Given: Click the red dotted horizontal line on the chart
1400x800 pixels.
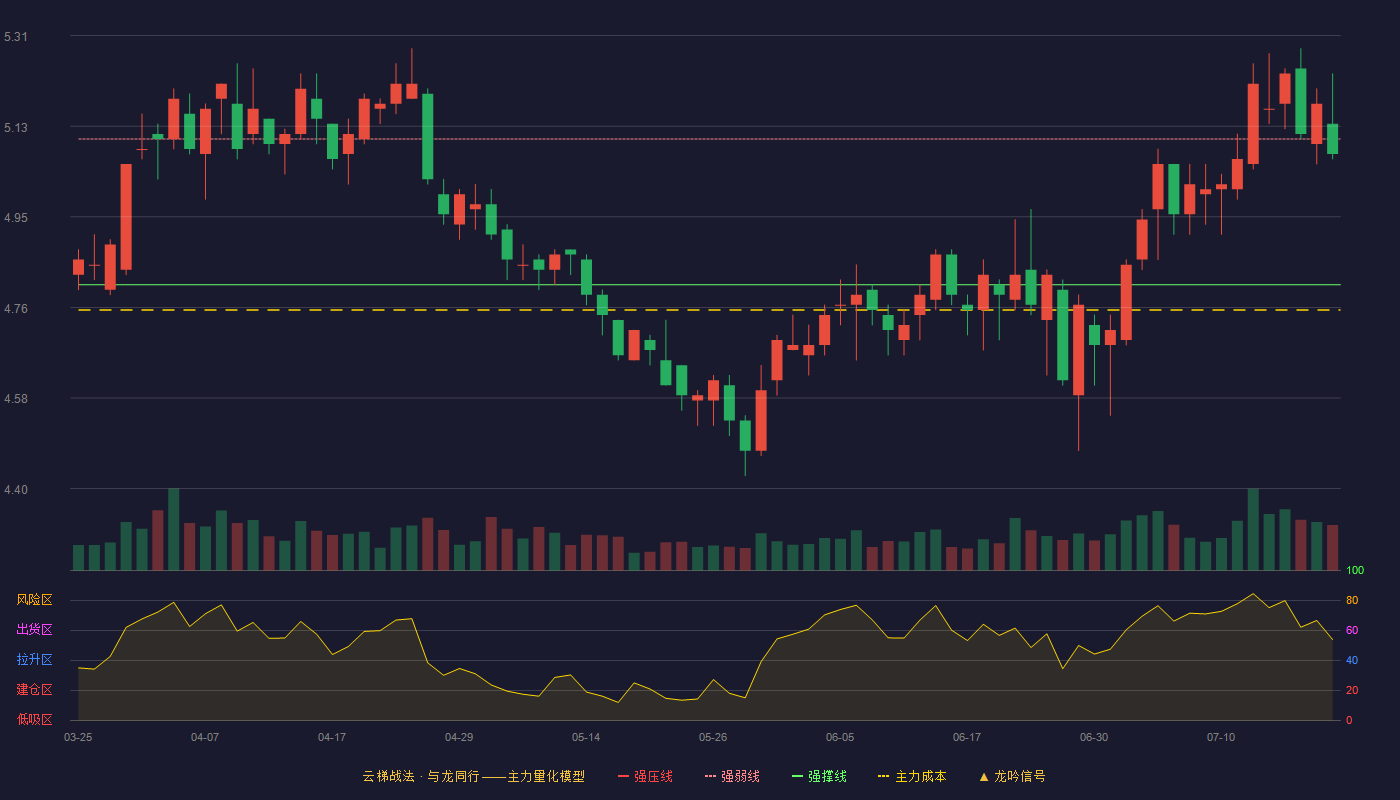Looking at the screenshot, I should pyautogui.click(x=709, y=139).
